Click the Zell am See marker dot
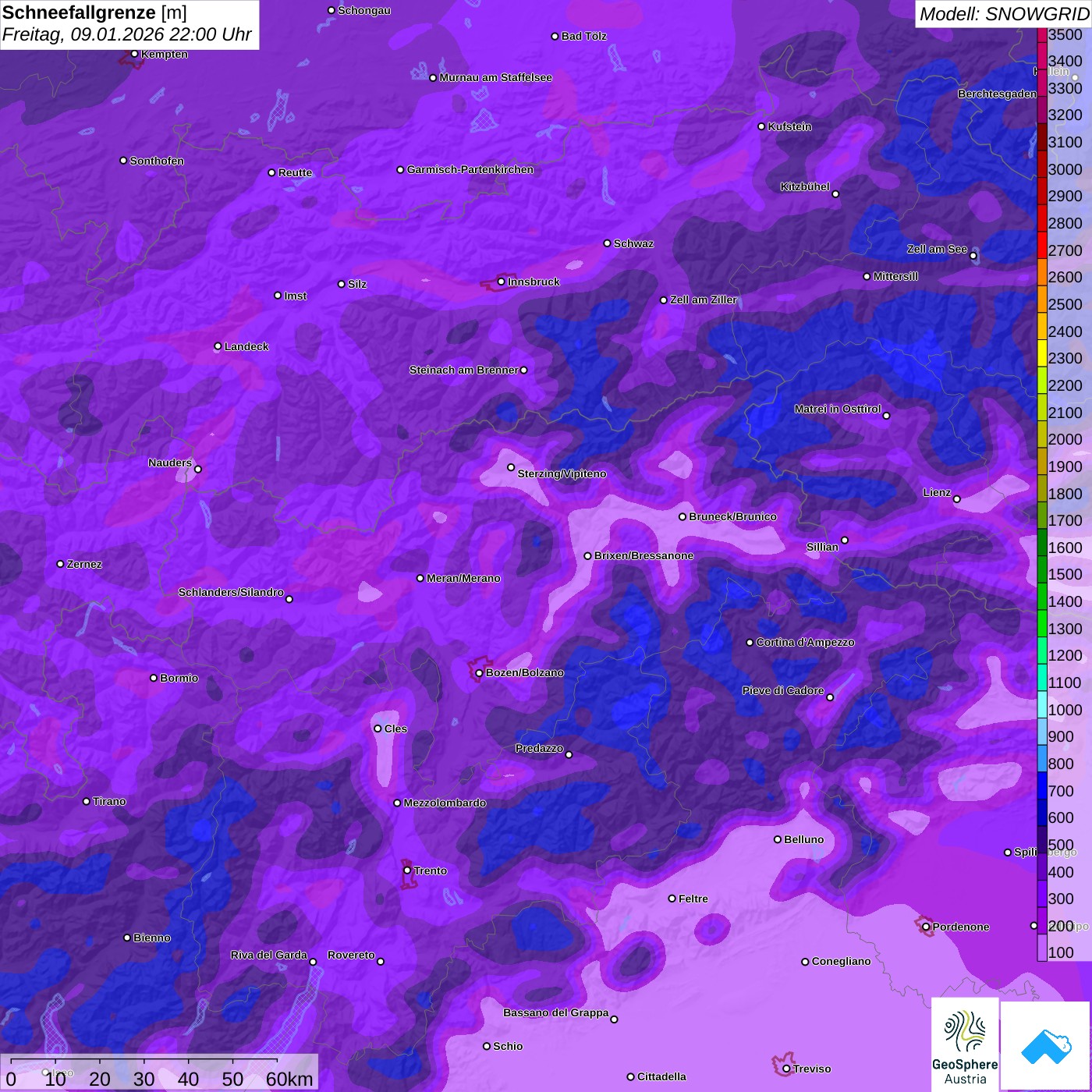This screenshot has height=1092, width=1092. [x=973, y=256]
